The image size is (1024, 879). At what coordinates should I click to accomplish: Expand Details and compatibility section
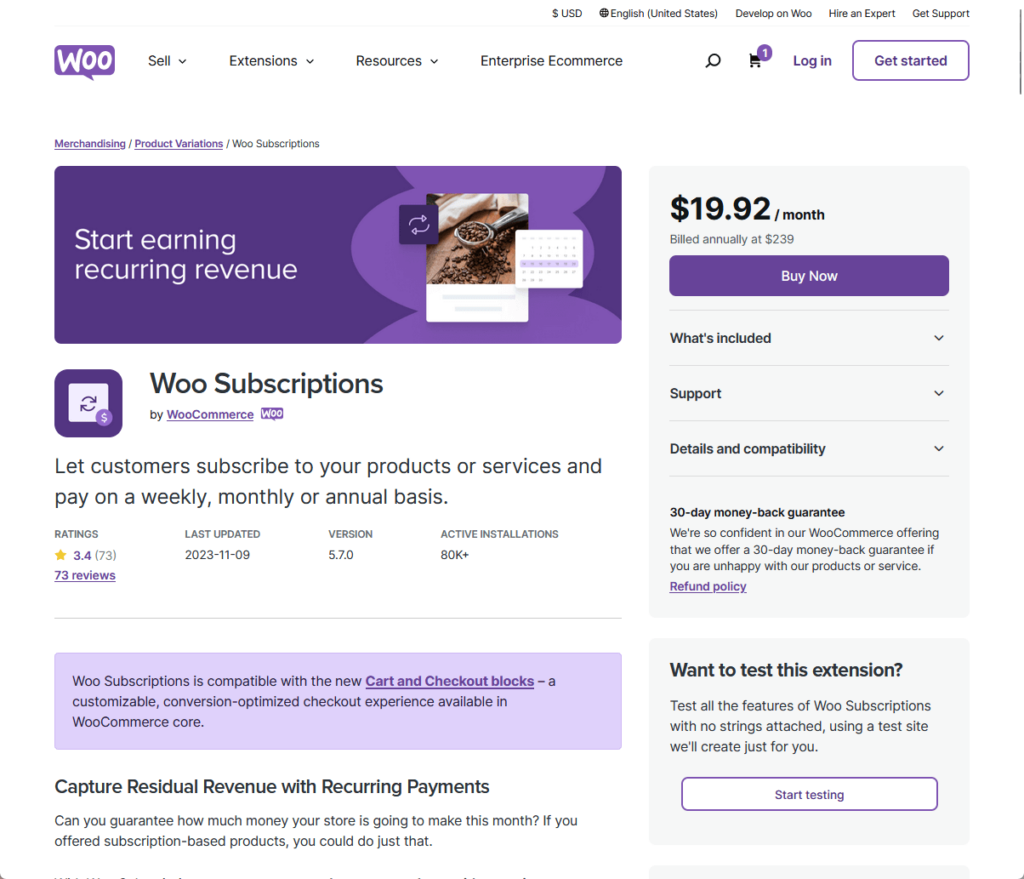808,449
